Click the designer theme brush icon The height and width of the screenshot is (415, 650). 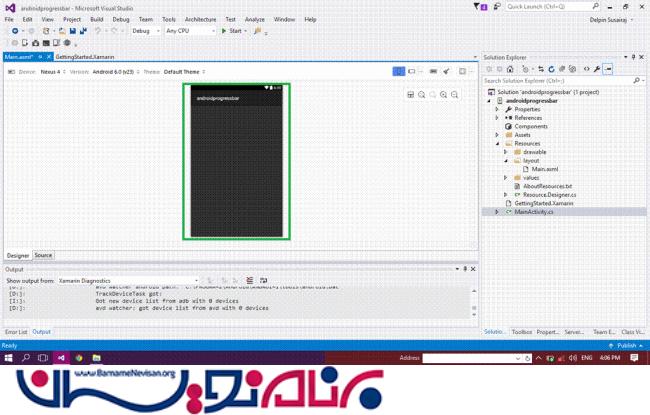[x=446, y=72]
